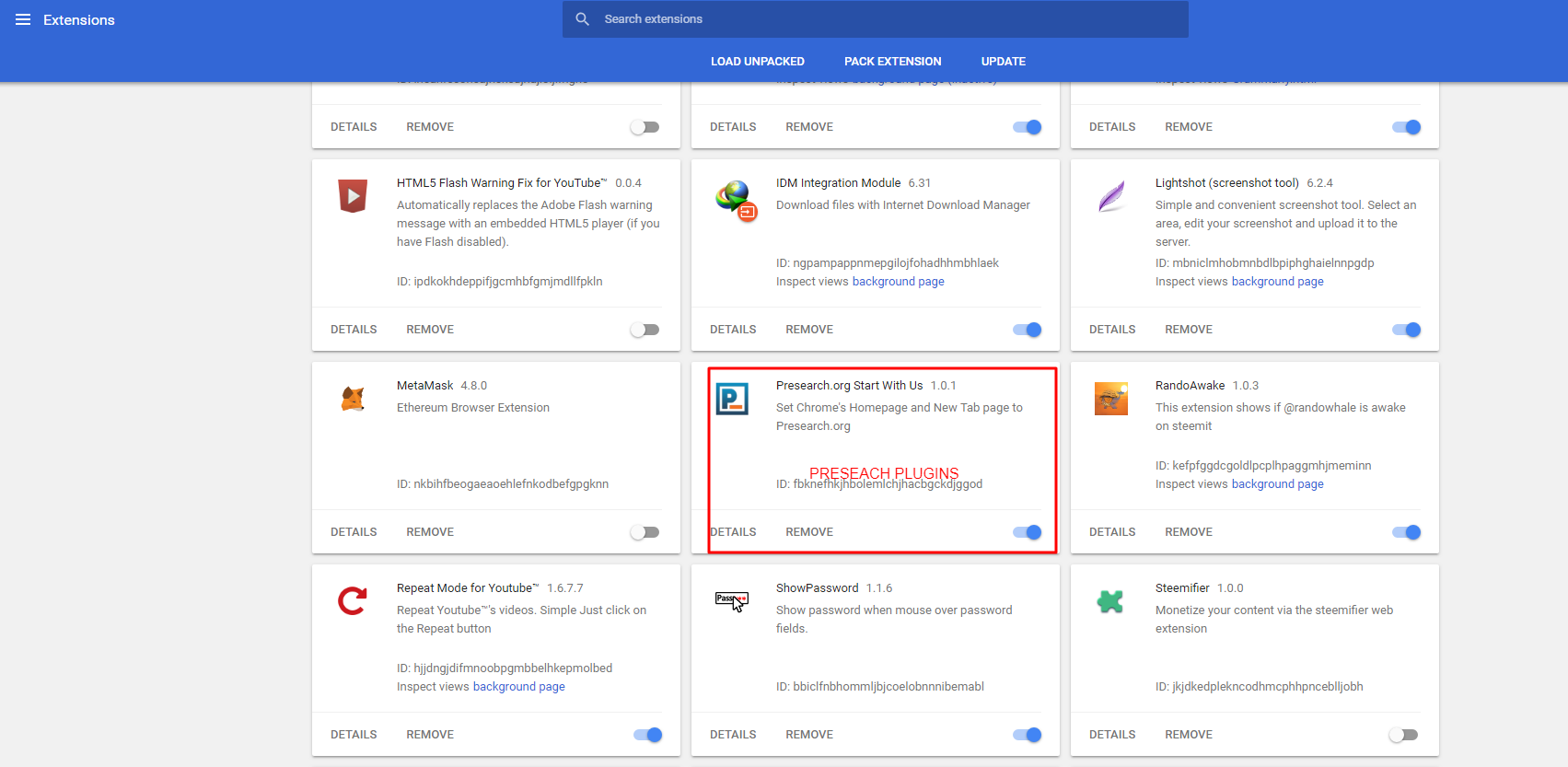The image size is (1568, 767).
Task: Disable the IDM Integration Module toggle
Action: coord(1028,330)
